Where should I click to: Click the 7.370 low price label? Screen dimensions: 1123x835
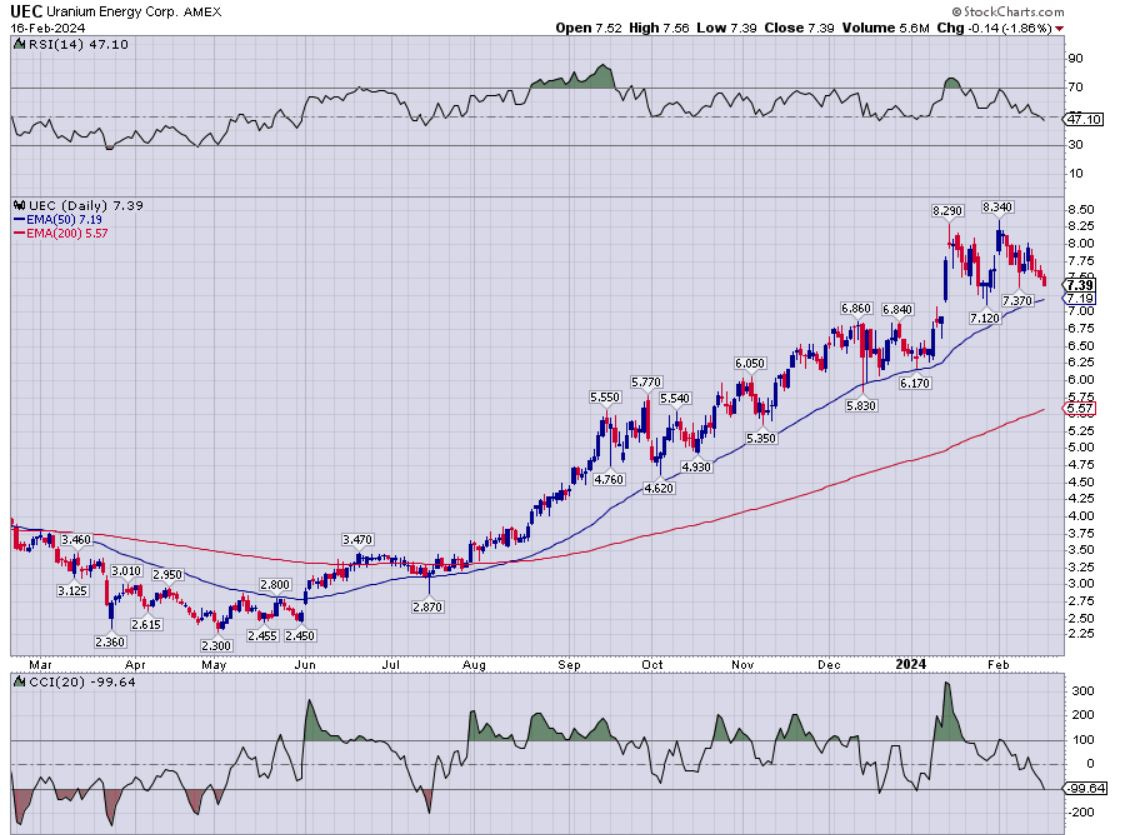[1017, 301]
